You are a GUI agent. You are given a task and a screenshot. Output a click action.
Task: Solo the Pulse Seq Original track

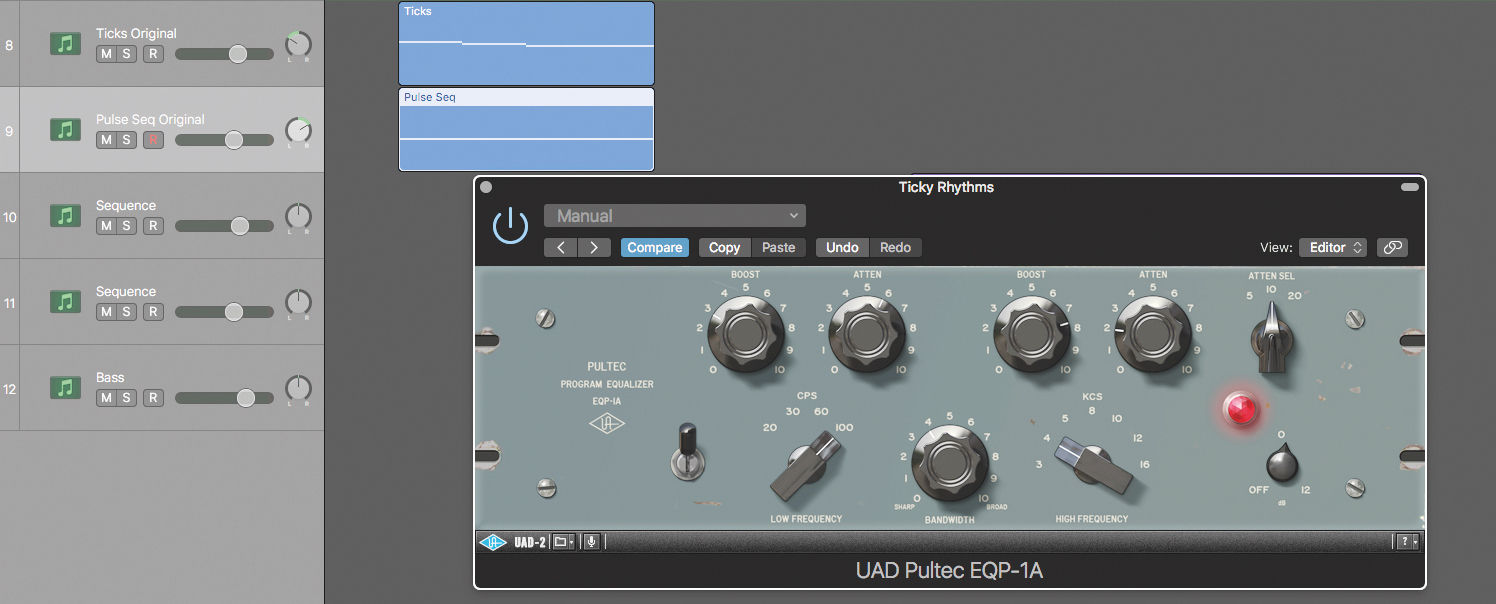pyautogui.click(x=126, y=140)
